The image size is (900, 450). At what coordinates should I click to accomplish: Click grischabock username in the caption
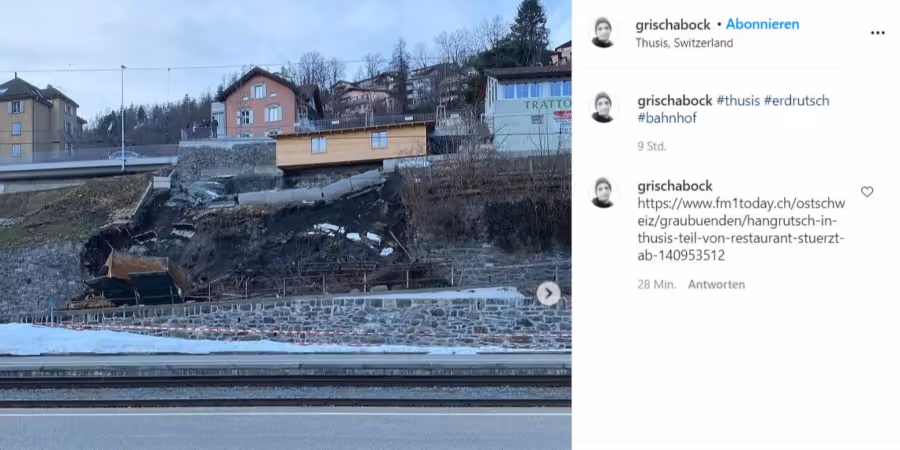click(x=674, y=101)
